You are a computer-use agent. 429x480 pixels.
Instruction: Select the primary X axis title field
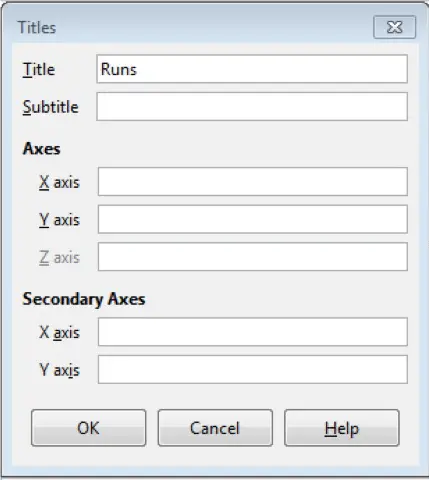pyautogui.click(x=253, y=182)
